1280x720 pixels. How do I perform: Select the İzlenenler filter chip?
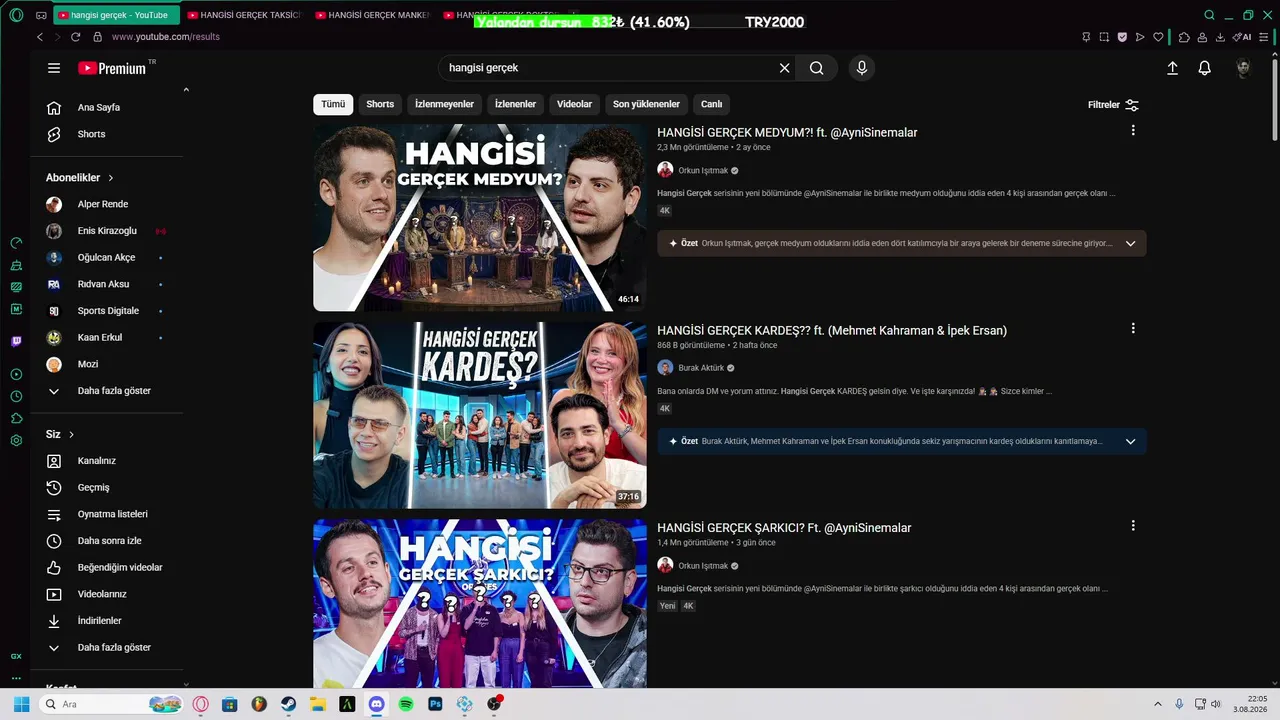point(515,104)
